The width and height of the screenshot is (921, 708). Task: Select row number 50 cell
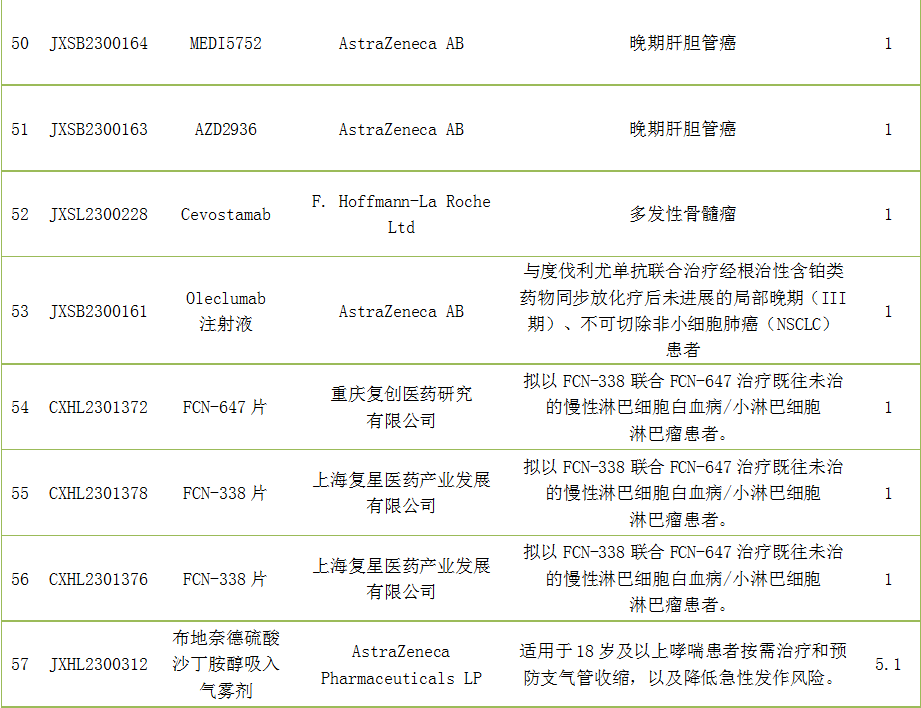[x=20, y=43]
